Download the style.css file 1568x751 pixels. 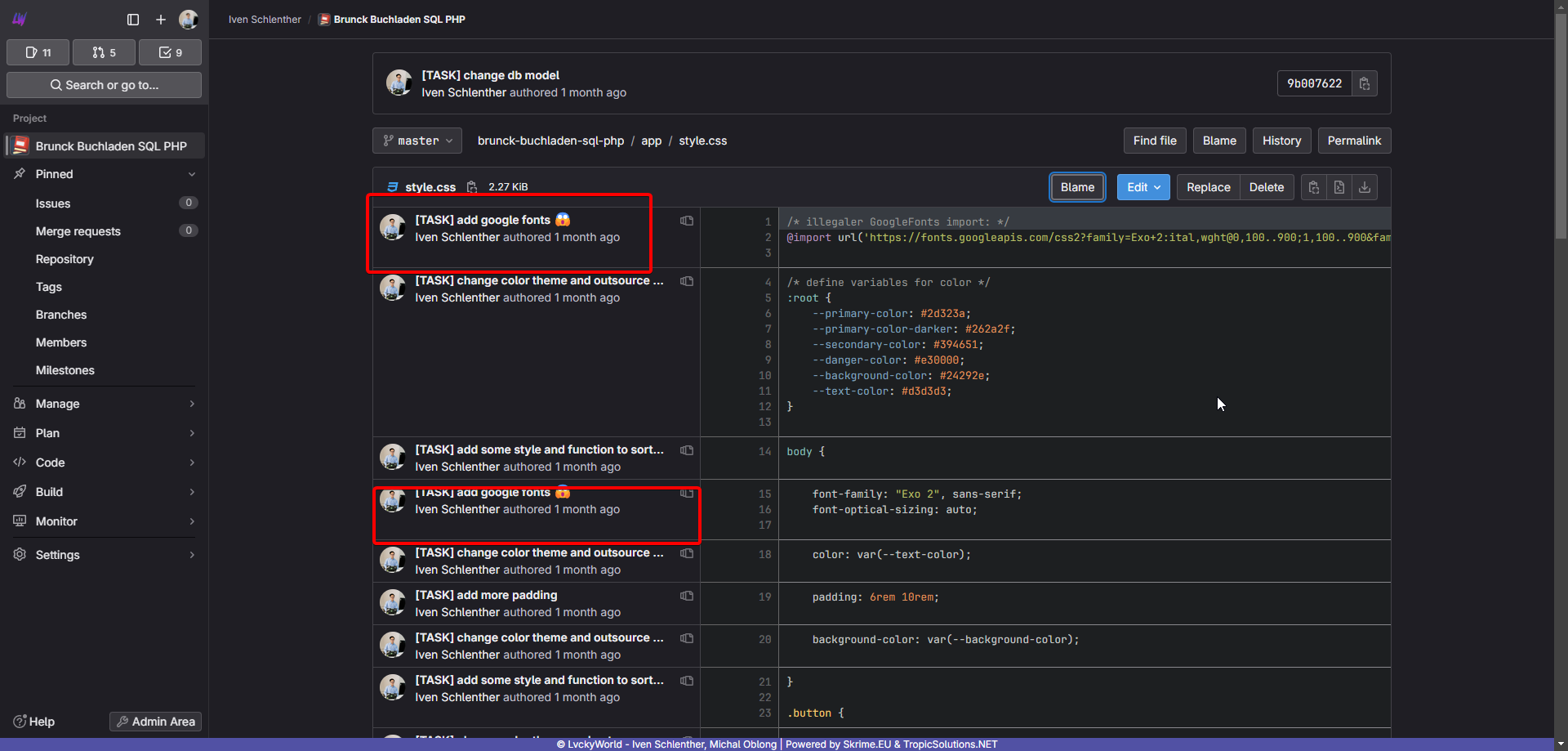1364,187
